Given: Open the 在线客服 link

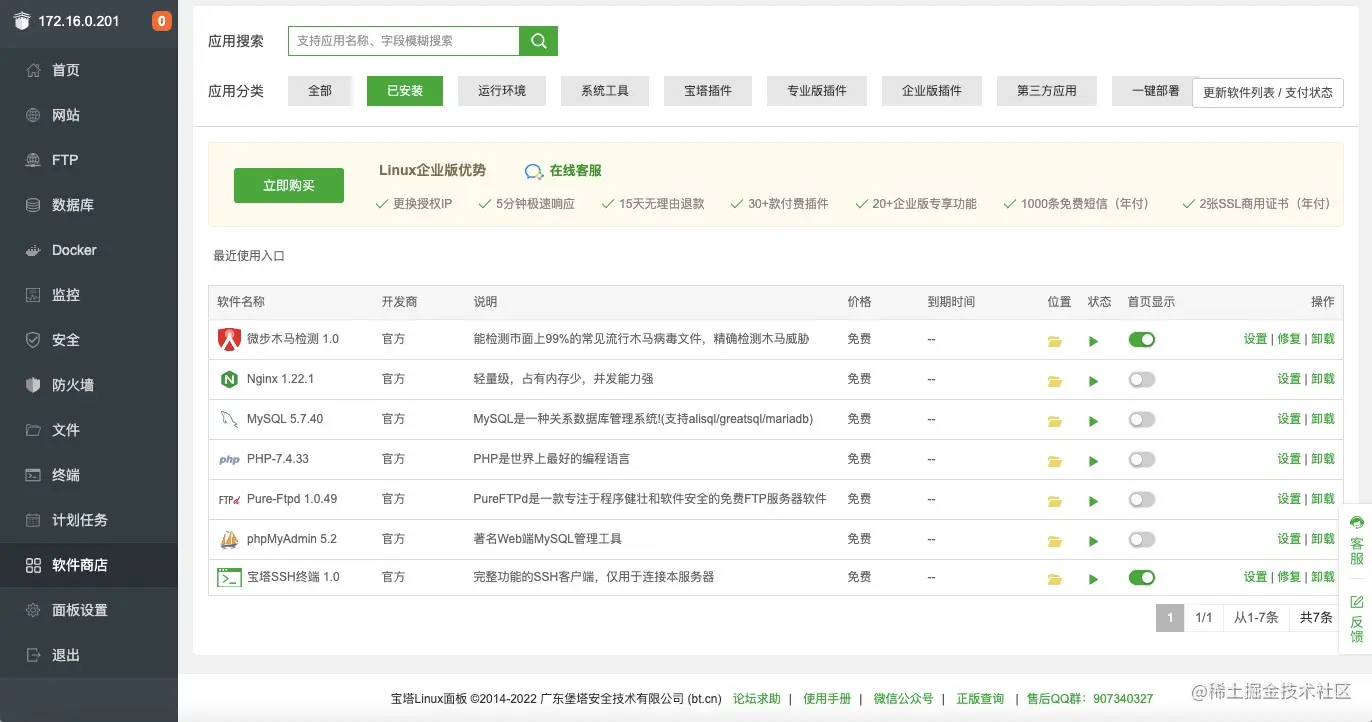Looking at the screenshot, I should [564, 171].
